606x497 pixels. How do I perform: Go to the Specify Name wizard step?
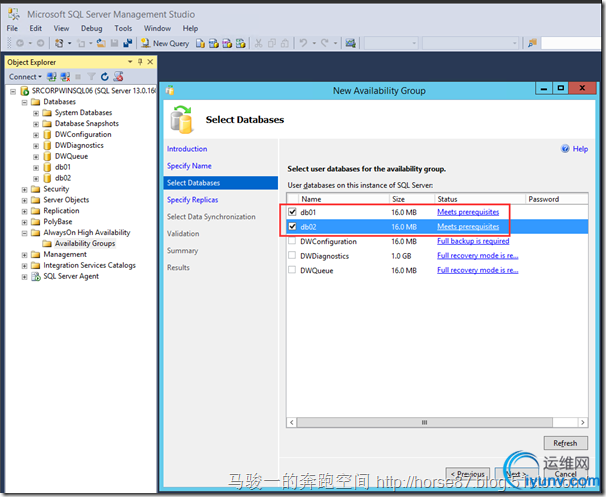(x=189, y=166)
